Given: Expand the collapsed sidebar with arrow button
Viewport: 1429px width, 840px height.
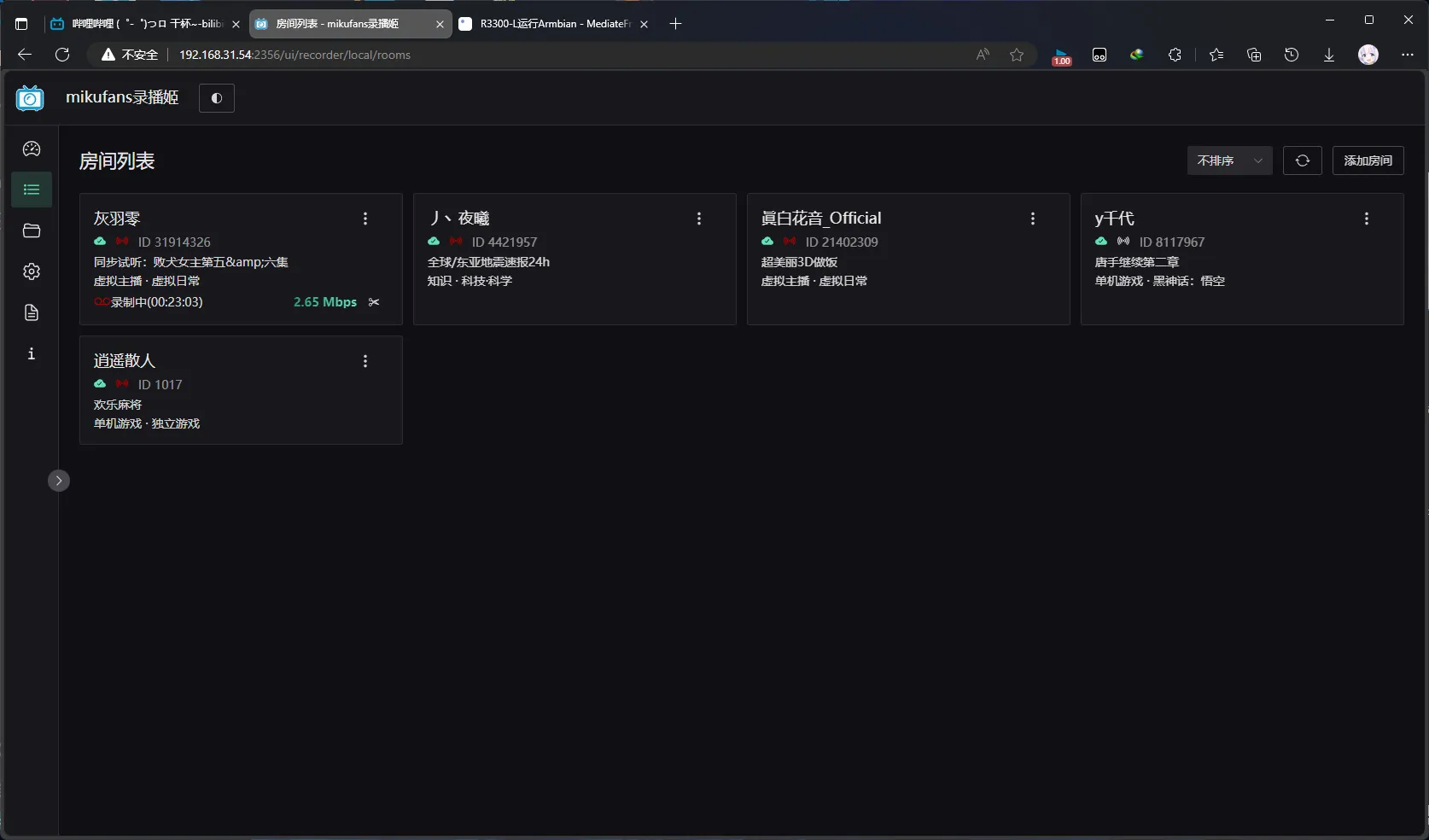Looking at the screenshot, I should pos(59,481).
